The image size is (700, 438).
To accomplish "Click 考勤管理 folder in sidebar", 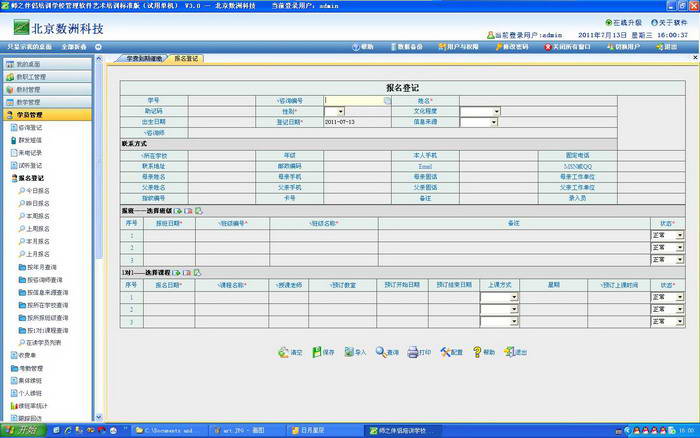I will coord(27,368).
